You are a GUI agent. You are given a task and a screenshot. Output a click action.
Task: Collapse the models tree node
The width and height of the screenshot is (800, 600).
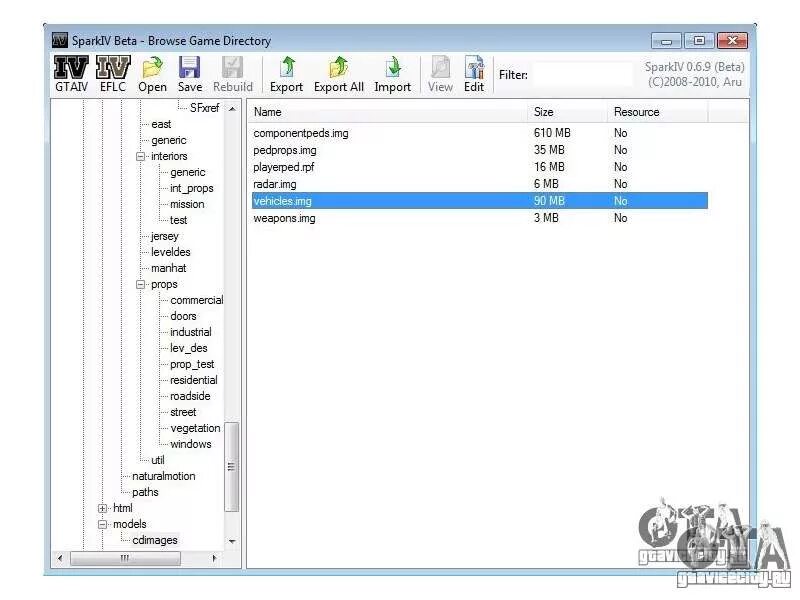coord(103,524)
